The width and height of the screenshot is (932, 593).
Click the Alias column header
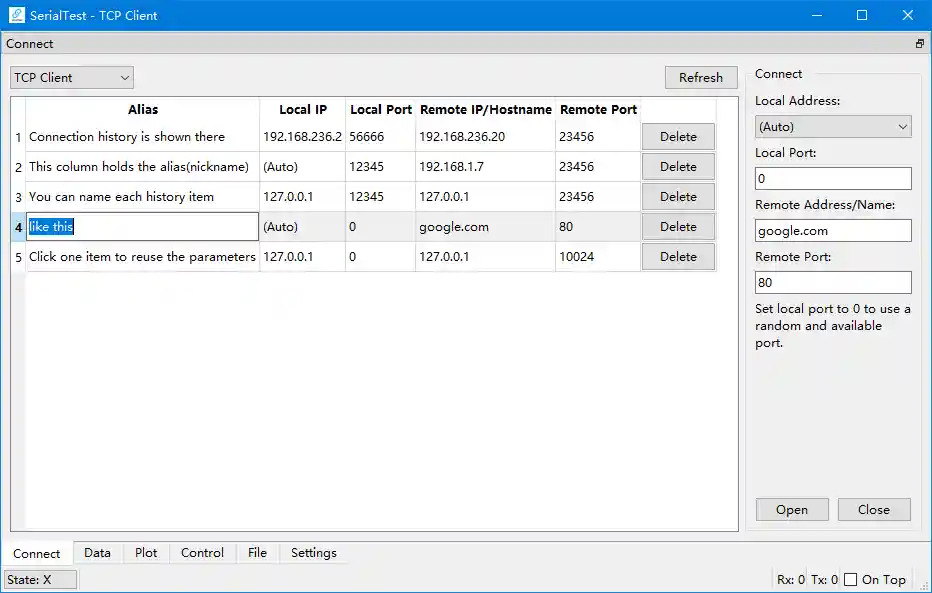point(142,109)
